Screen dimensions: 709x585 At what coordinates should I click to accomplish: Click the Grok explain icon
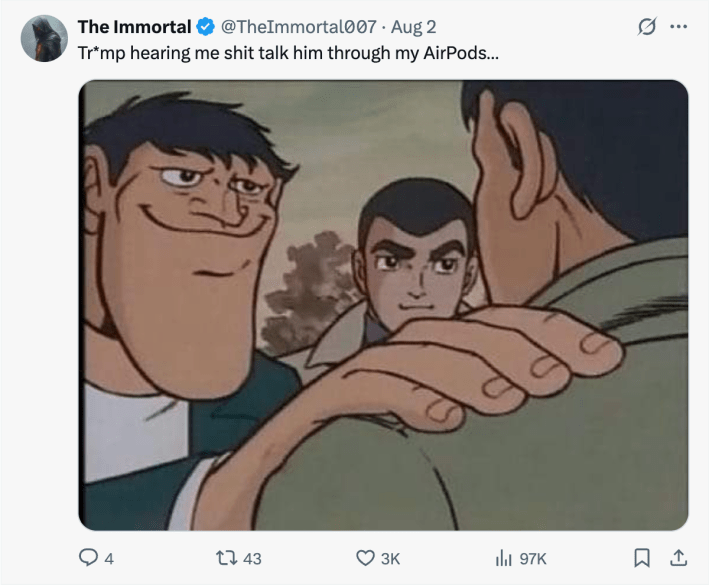[646, 27]
